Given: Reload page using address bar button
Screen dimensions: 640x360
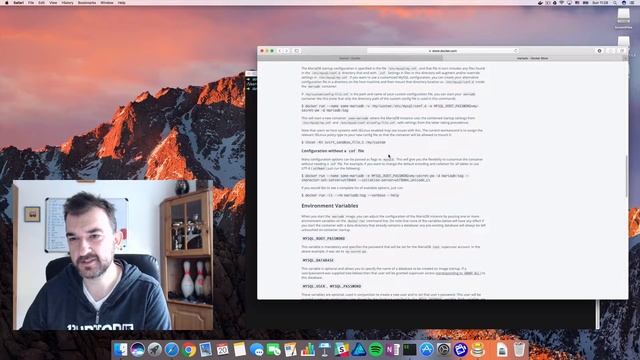Looking at the screenshot, I should [516, 51].
